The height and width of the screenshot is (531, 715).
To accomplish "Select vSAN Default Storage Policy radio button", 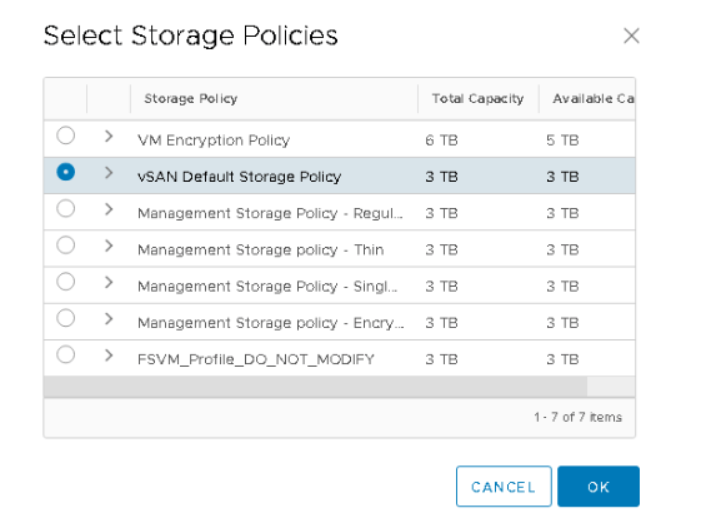I will pyautogui.click(x=65, y=172).
